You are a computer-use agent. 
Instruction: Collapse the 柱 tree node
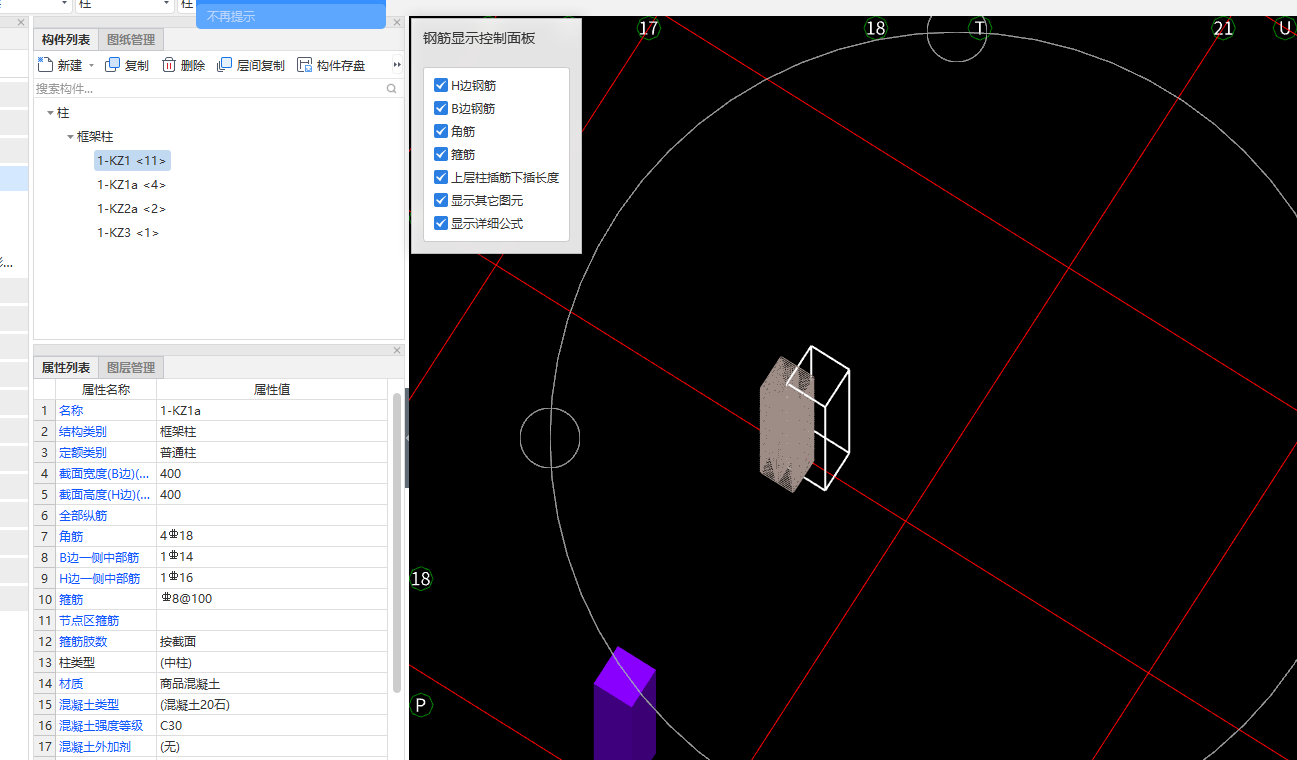pos(50,114)
